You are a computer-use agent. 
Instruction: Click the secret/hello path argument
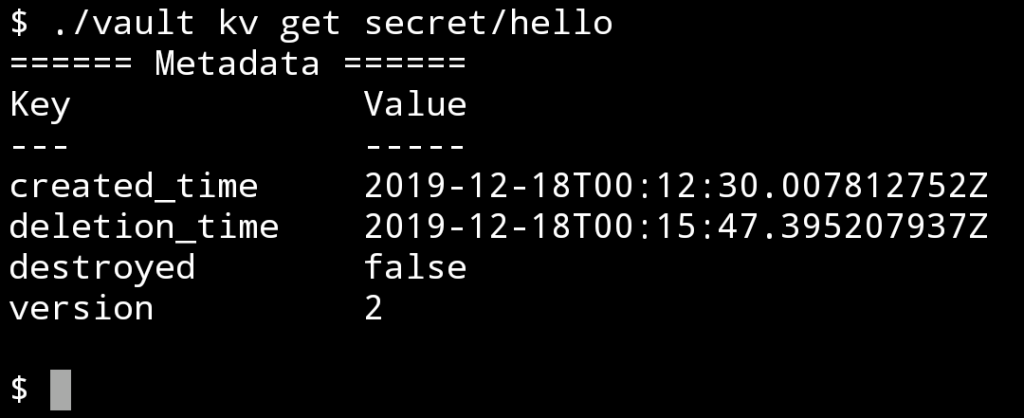coord(488,24)
